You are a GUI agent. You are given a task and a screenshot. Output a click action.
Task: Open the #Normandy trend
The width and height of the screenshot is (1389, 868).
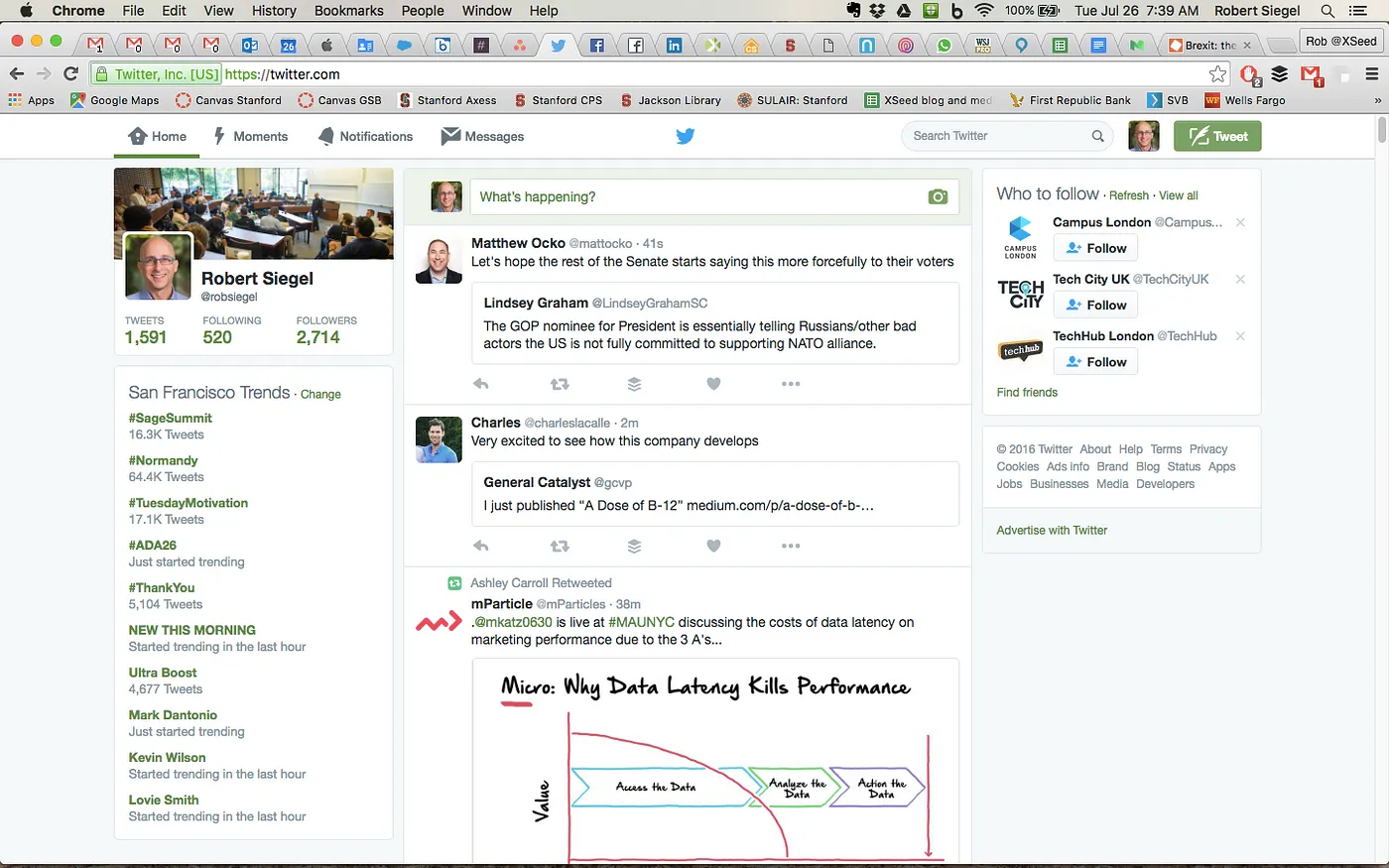163,460
